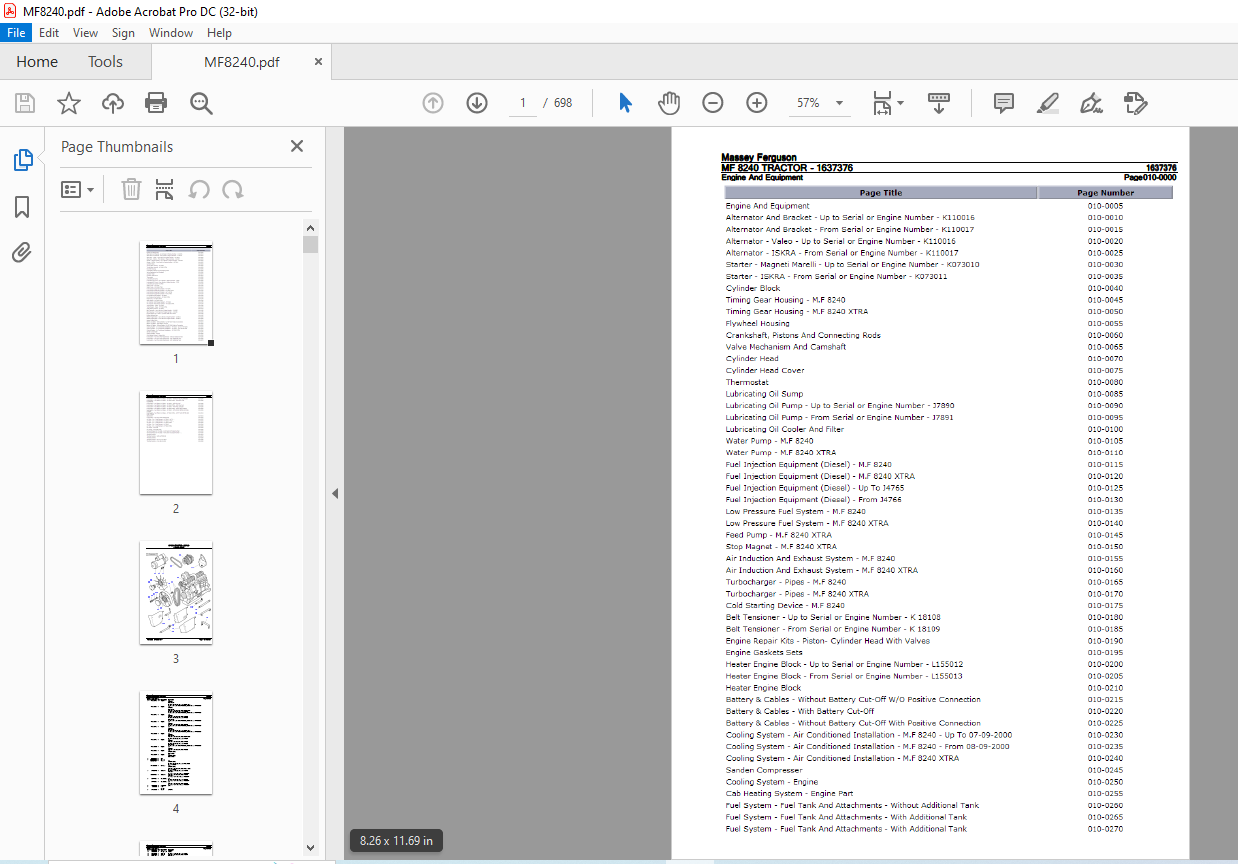This screenshot has width=1238, height=864.
Task: Open the Sign menu
Action: (123, 33)
